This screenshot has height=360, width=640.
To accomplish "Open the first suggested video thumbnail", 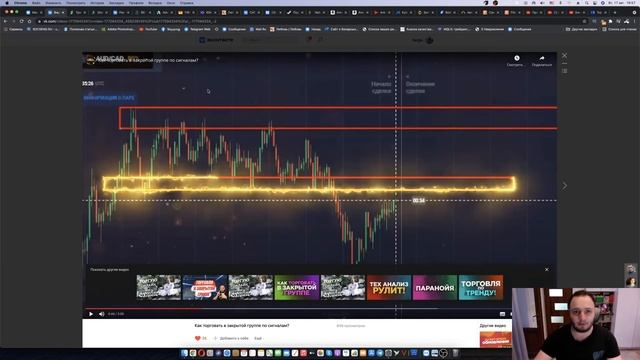I will [158, 287].
